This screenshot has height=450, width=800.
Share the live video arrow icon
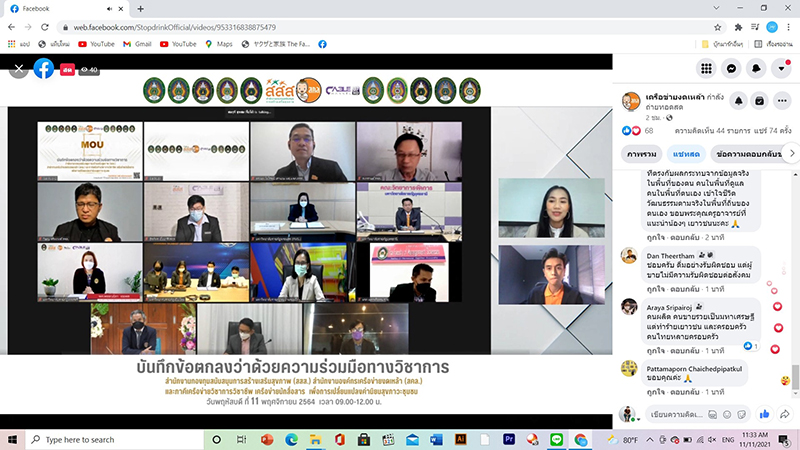pyautogui.click(x=785, y=414)
